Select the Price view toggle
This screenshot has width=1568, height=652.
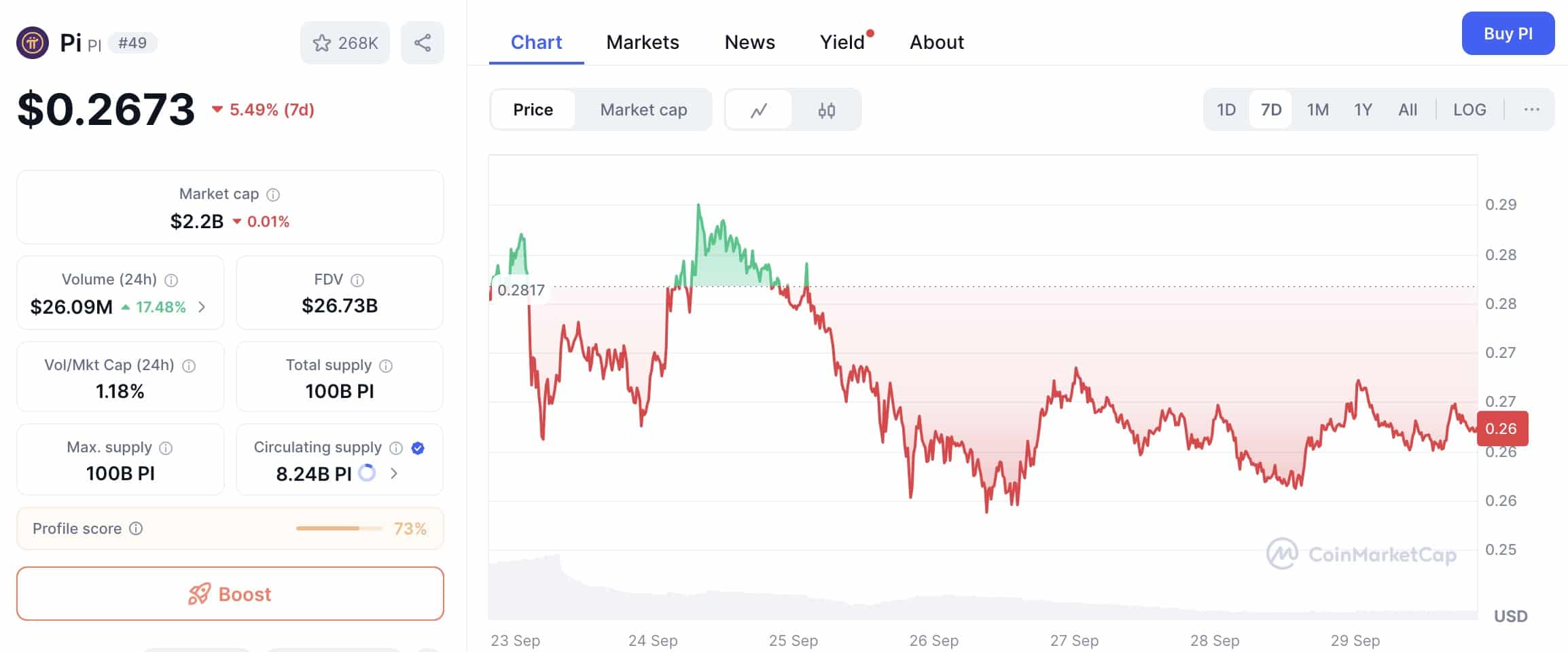coord(533,110)
